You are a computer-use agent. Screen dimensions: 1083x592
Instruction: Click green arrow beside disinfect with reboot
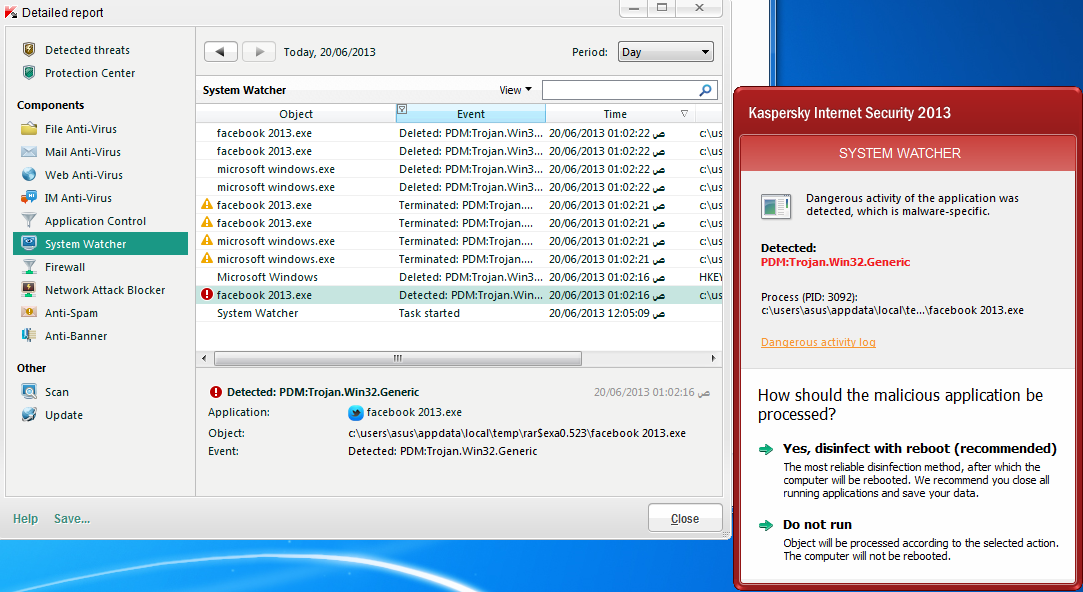pos(766,449)
